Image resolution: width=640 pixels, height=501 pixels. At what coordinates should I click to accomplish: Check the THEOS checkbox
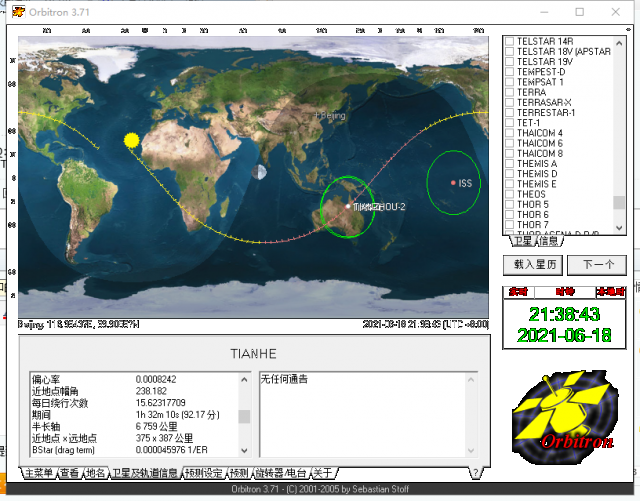(x=509, y=194)
